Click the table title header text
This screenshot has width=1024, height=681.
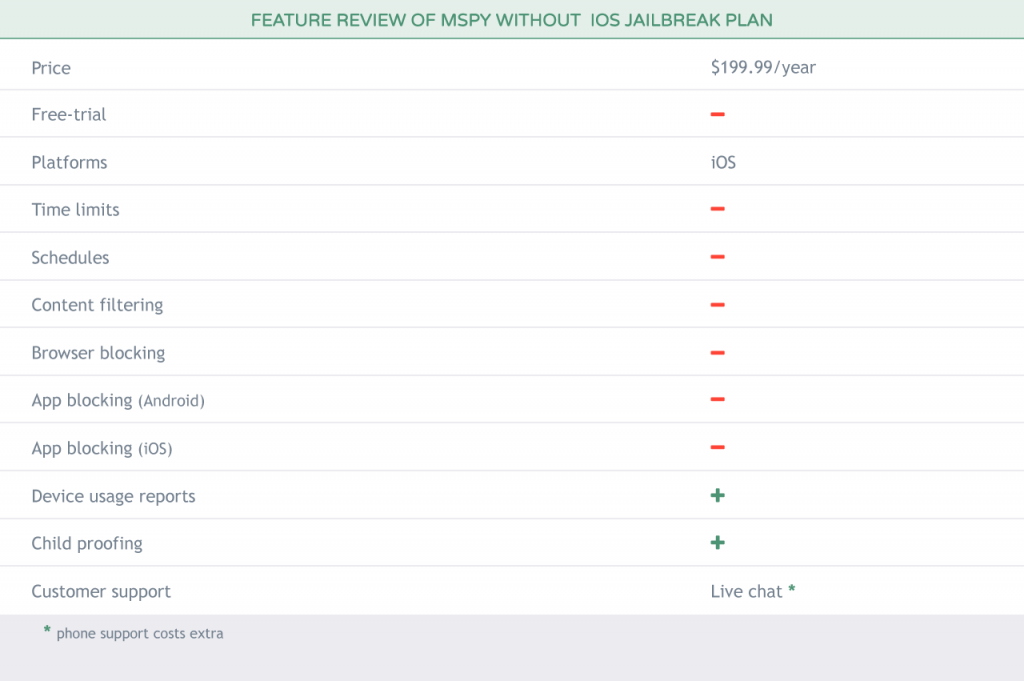(x=511, y=20)
